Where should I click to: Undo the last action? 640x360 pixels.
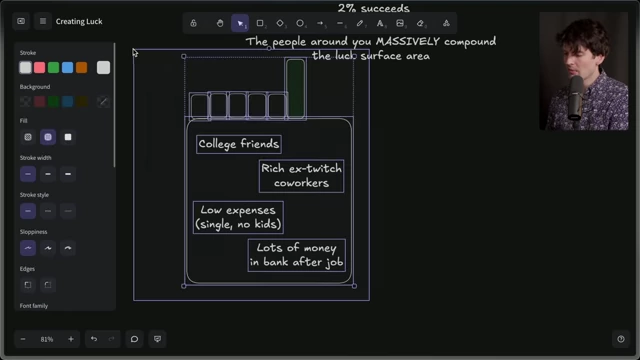click(94, 339)
